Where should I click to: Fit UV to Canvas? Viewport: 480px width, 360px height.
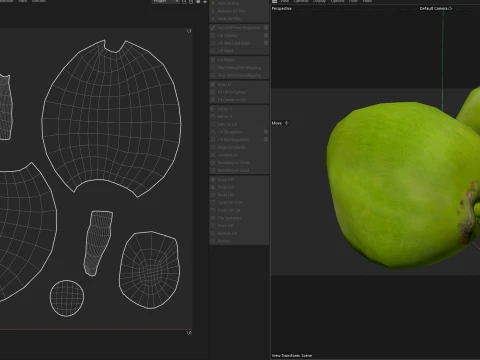pyautogui.click(x=239, y=92)
